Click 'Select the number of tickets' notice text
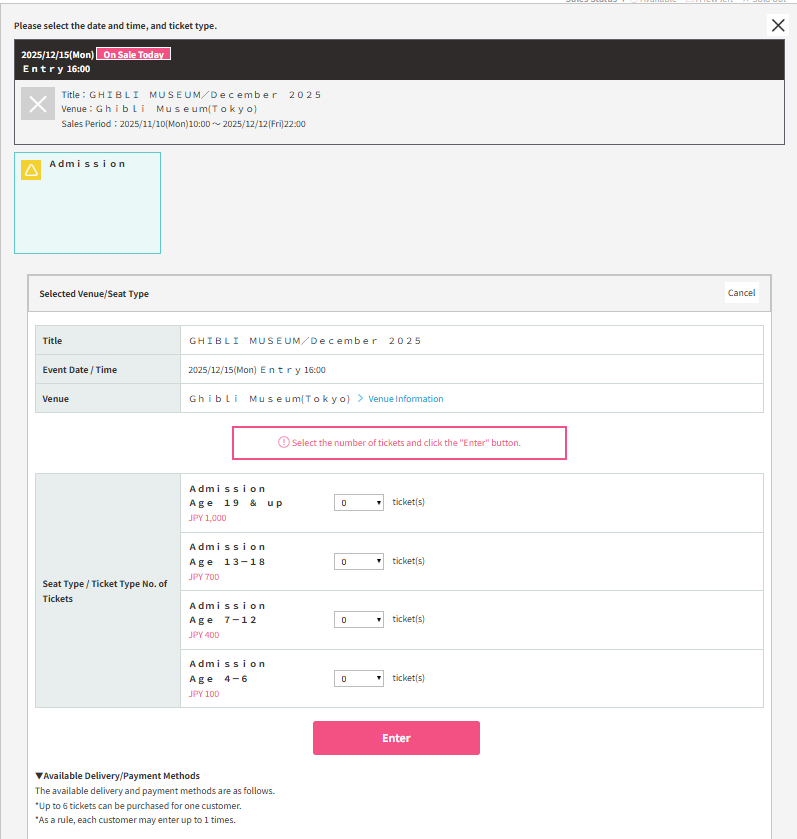797x839 pixels. (x=406, y=443)
